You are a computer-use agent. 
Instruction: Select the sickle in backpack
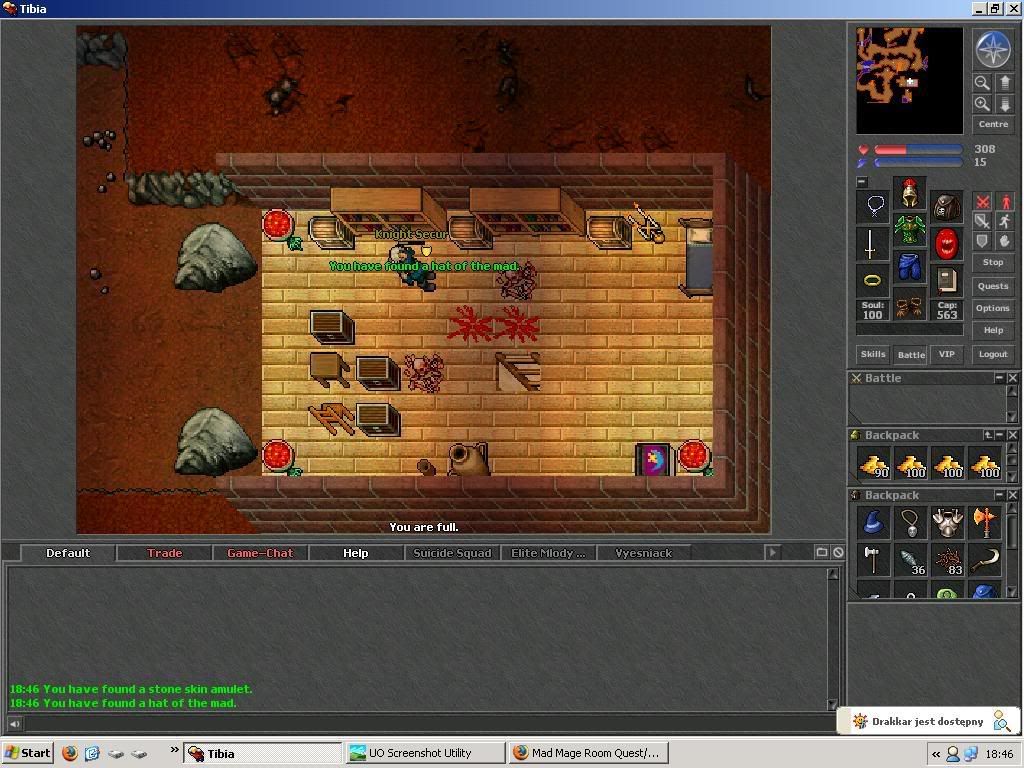(x=985, y=560)
